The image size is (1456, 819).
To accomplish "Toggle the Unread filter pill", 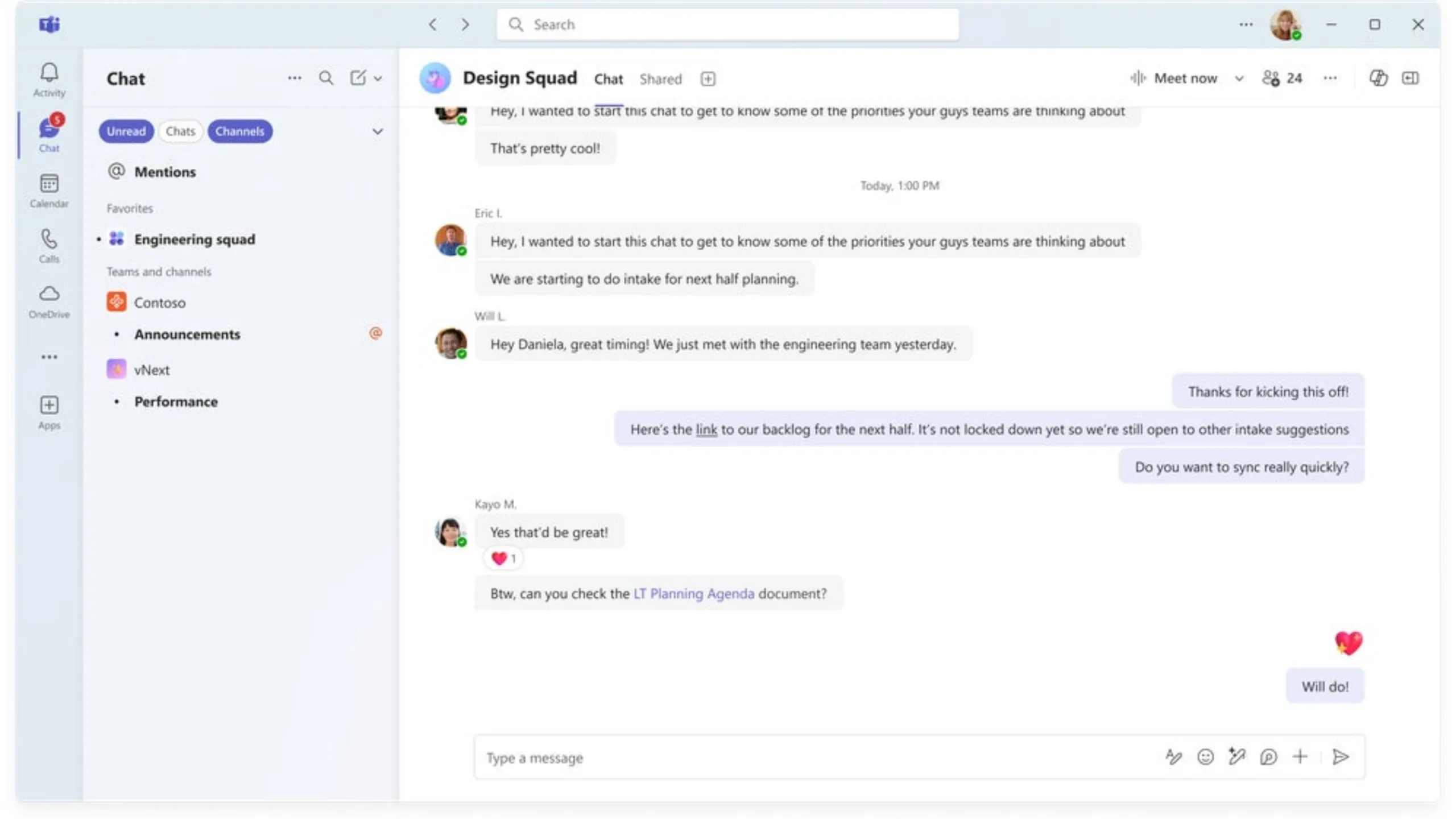I will click(x=126, y=131).
